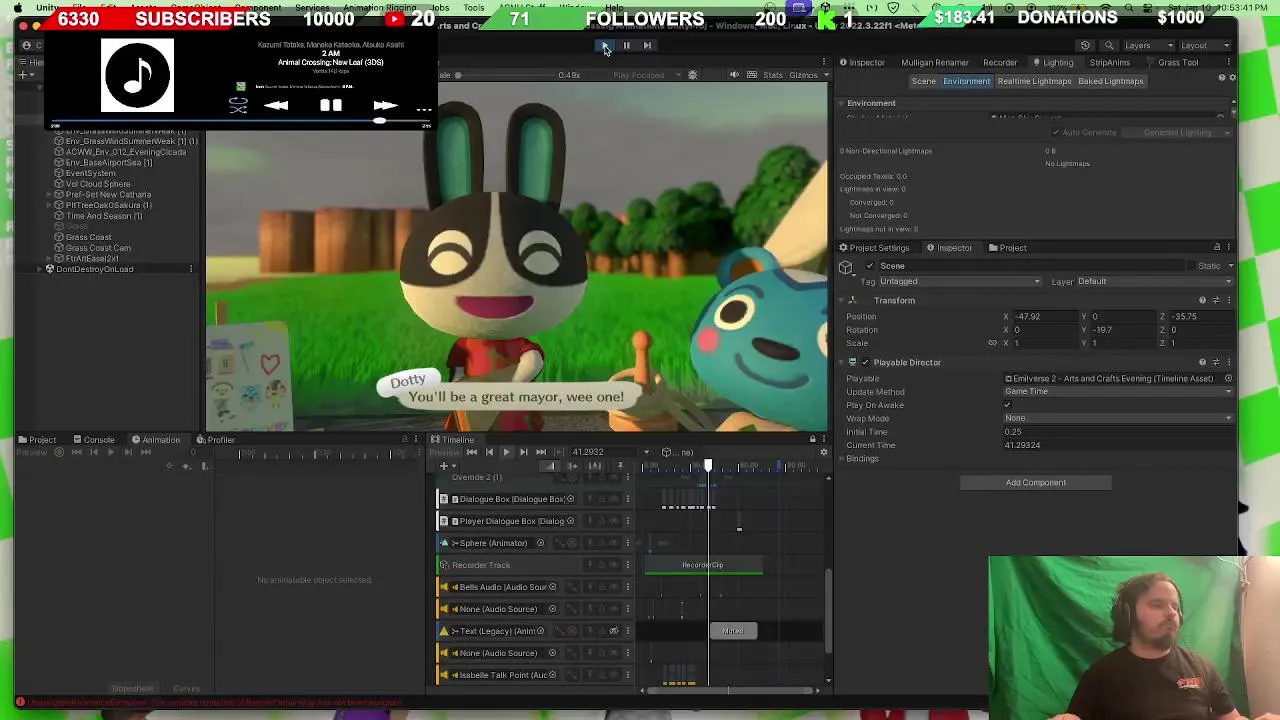The height and width of the screenshot is (720, 1280).
Task: Skip to next song in music player
Action: (x=385, y=105)
